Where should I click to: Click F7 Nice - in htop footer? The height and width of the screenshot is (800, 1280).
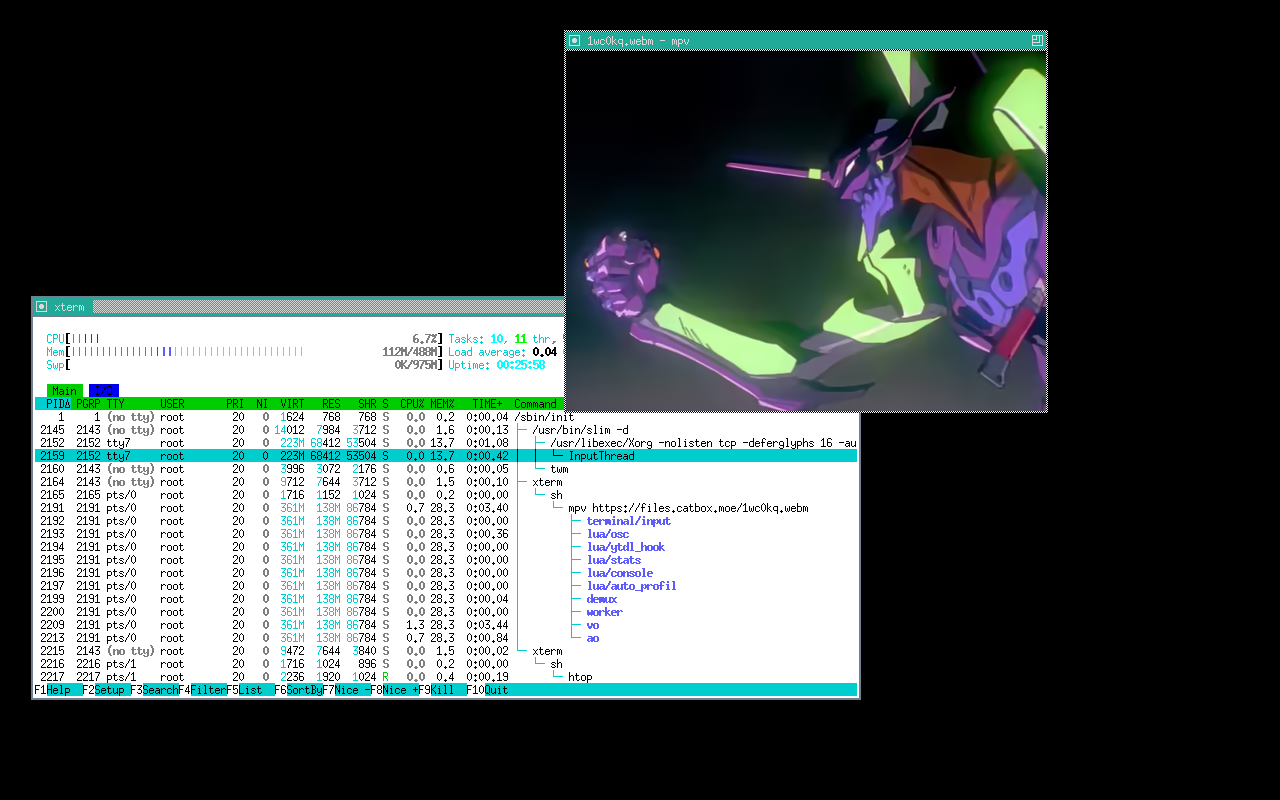(x=346, y=690)
